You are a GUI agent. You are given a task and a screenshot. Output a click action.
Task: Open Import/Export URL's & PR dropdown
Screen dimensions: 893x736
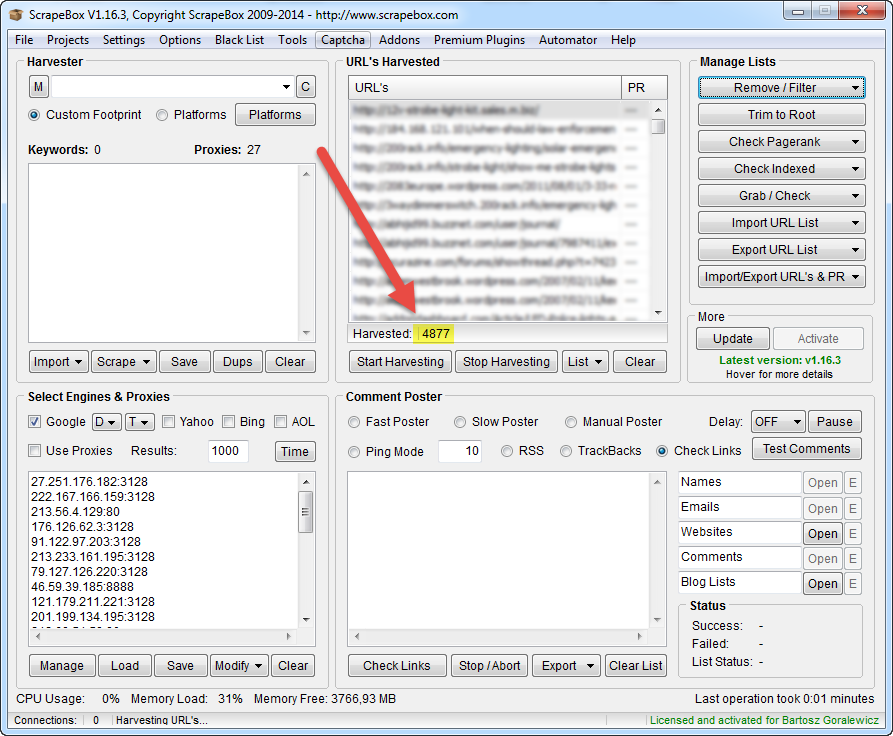[781, 277]
